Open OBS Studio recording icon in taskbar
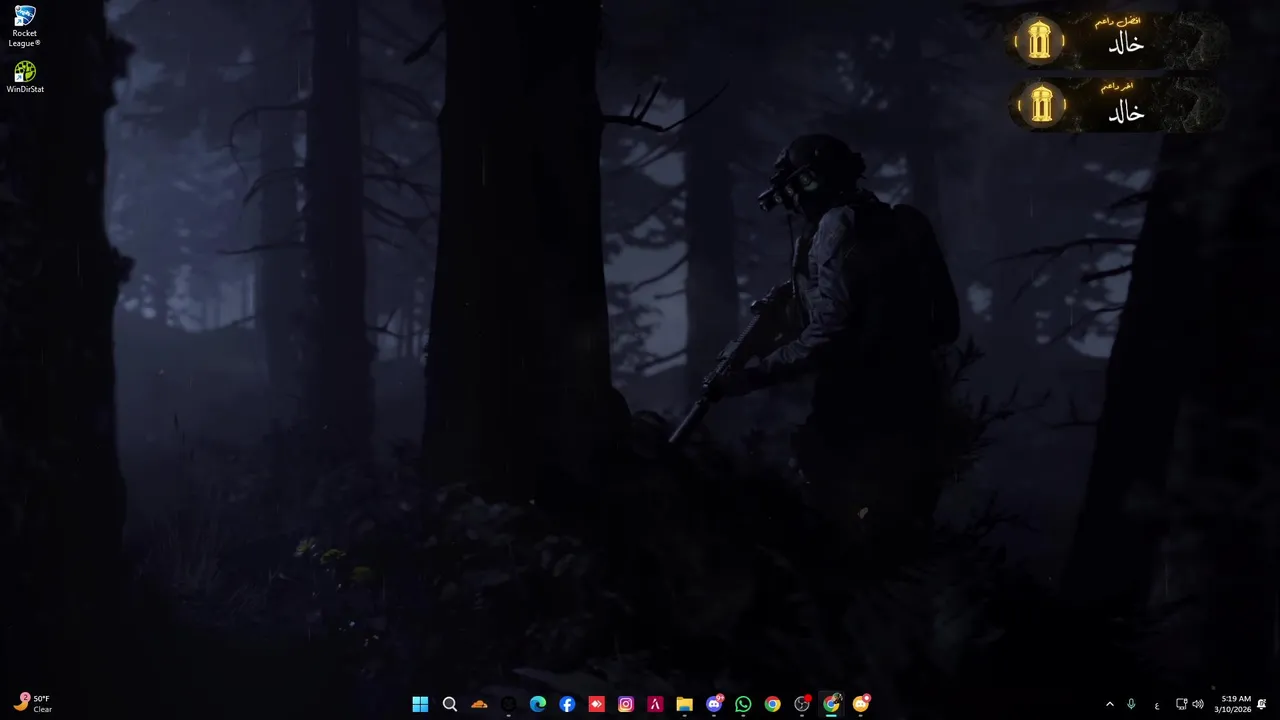The height and width of the screenshot is (720, 1280). pos(802,704)
